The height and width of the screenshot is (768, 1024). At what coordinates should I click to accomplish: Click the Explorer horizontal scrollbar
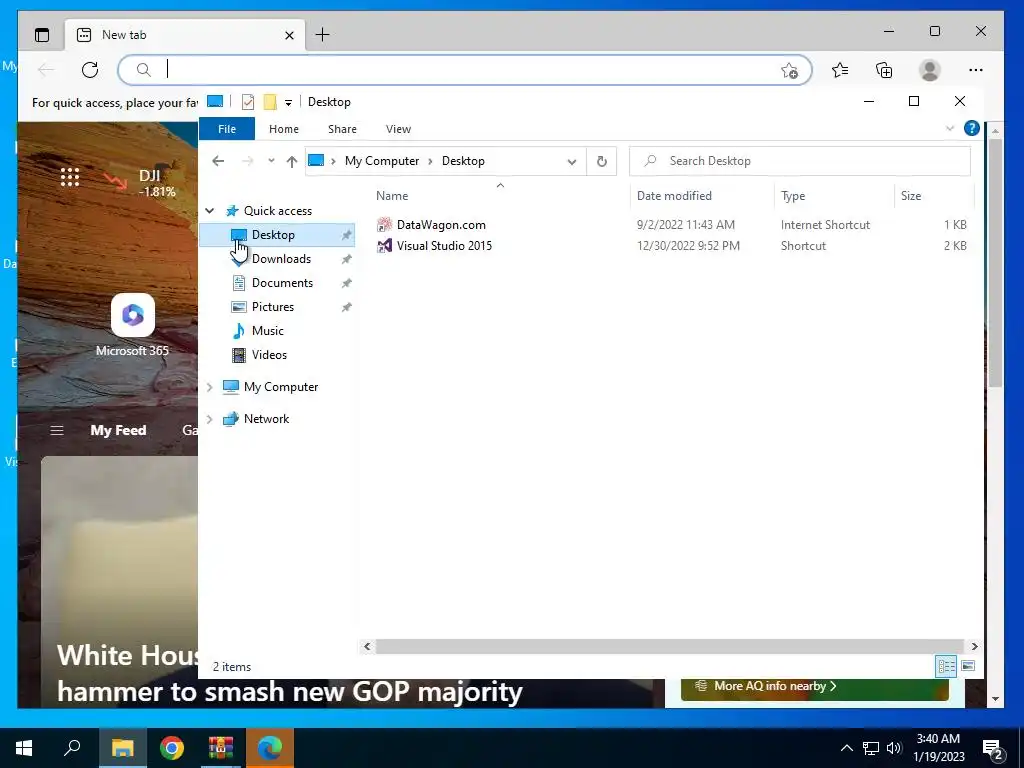(669, 646)
